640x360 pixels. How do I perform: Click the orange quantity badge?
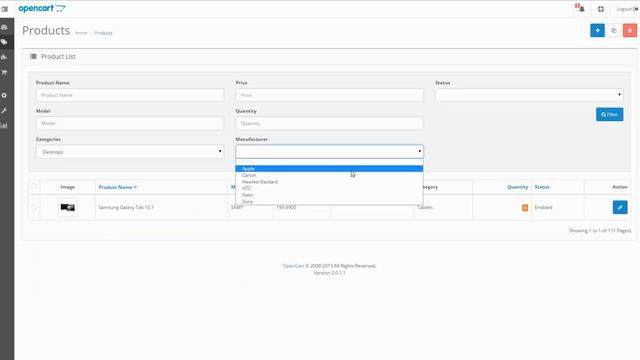pyautogui.click(x=525, y=208)
